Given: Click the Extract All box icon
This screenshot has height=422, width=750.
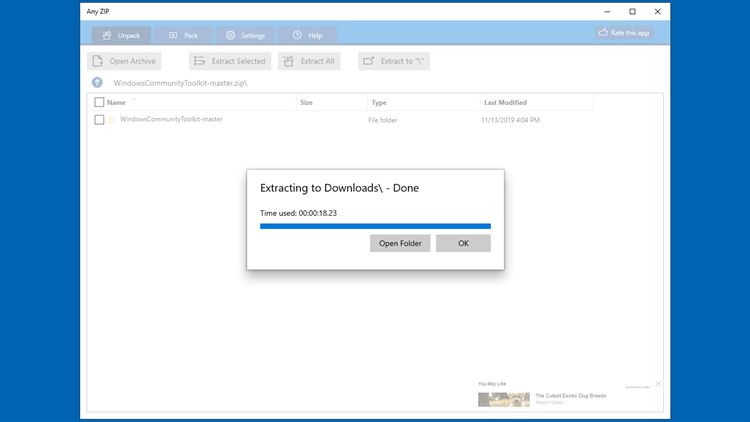Looking at the screenshot, I should pyautogui.click(x=288, y=61).
